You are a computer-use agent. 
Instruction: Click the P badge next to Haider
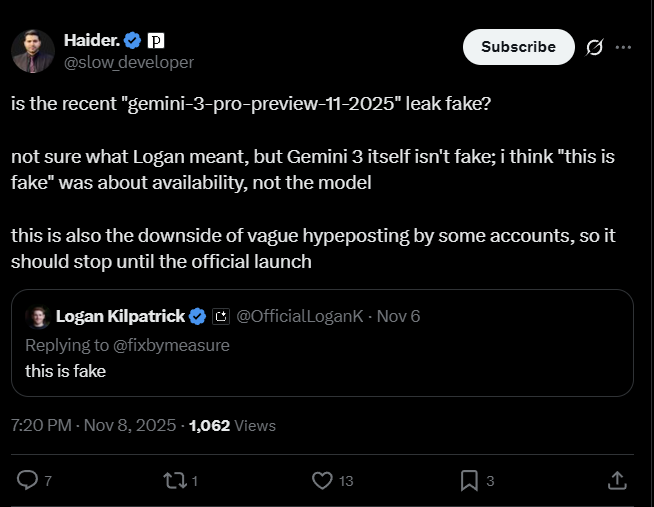click(x=156, y=40)
